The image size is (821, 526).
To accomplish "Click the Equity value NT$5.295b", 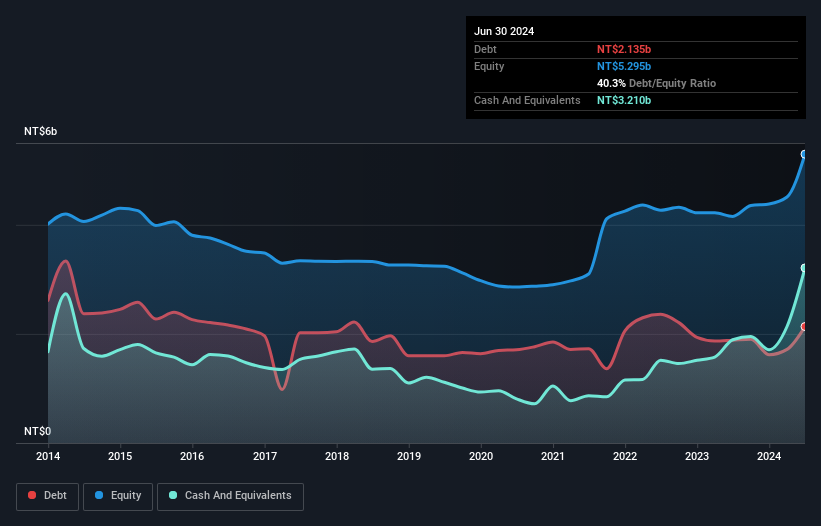I will pyautogui.click(x=624, y=66).
